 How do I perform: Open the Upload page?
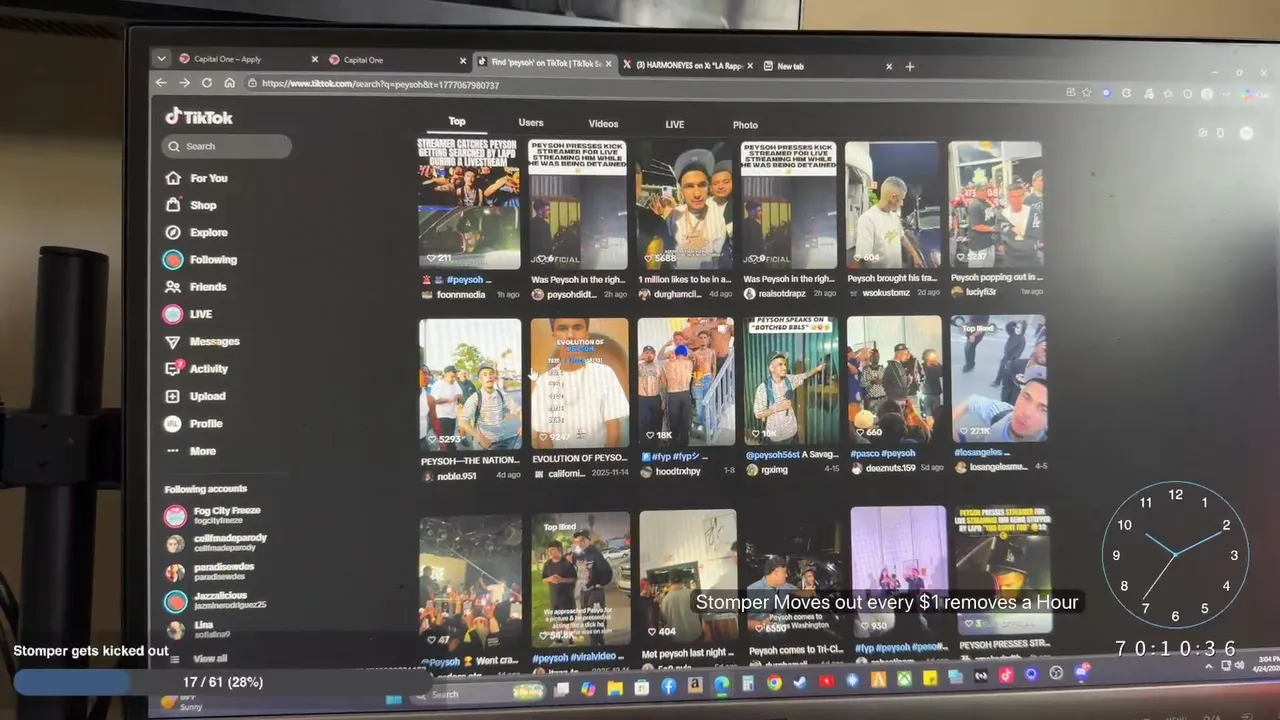(x=195, y=396)
